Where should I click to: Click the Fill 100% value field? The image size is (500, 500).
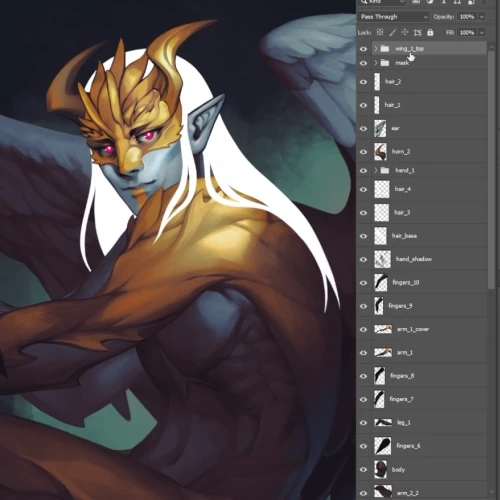pyautogui.click(x=467, y=32)
